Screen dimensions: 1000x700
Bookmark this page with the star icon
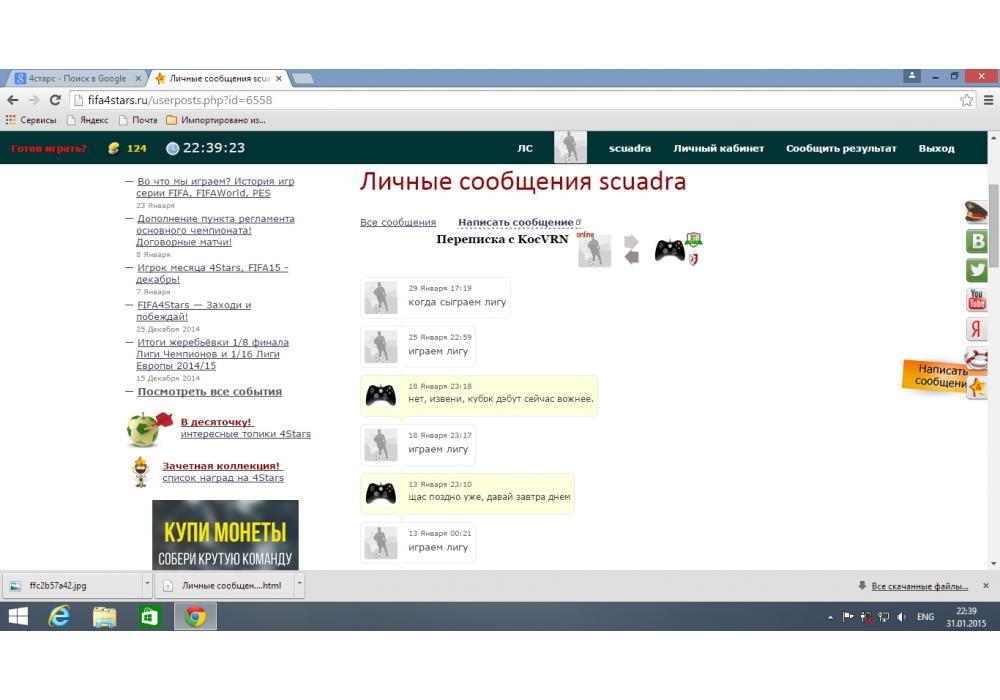pos(967,100)
